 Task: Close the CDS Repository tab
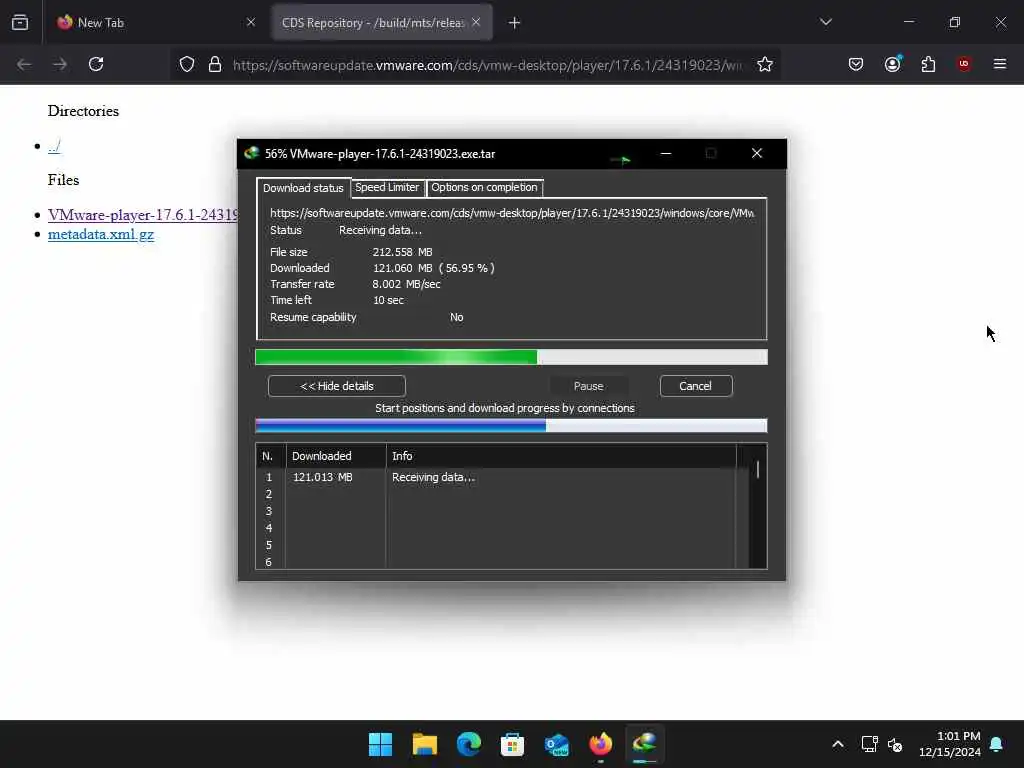point(476,22)
